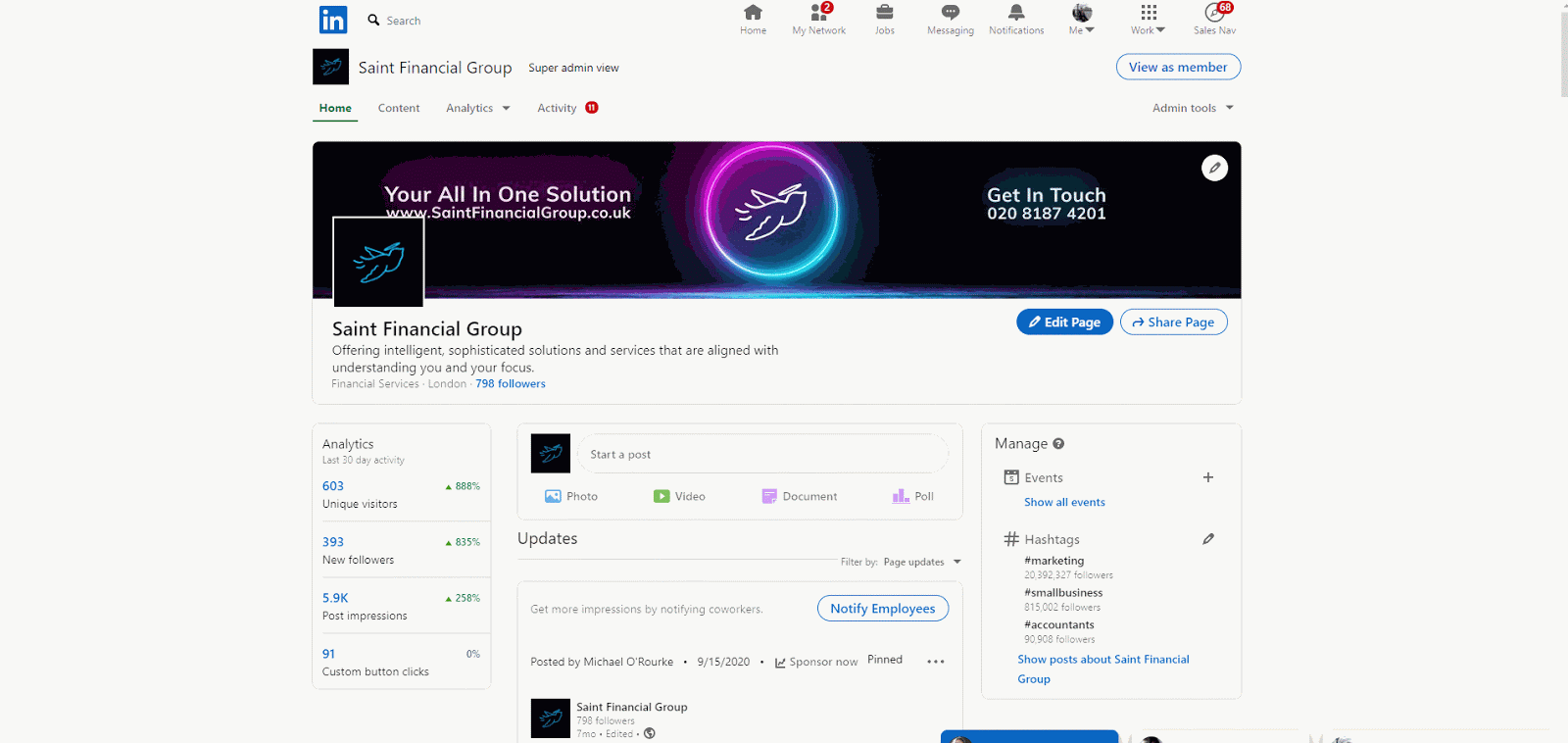Viewport: 1568px width, 743px height.
Task: Go to Jobs briefcase icon
Action: coord(885,20)
